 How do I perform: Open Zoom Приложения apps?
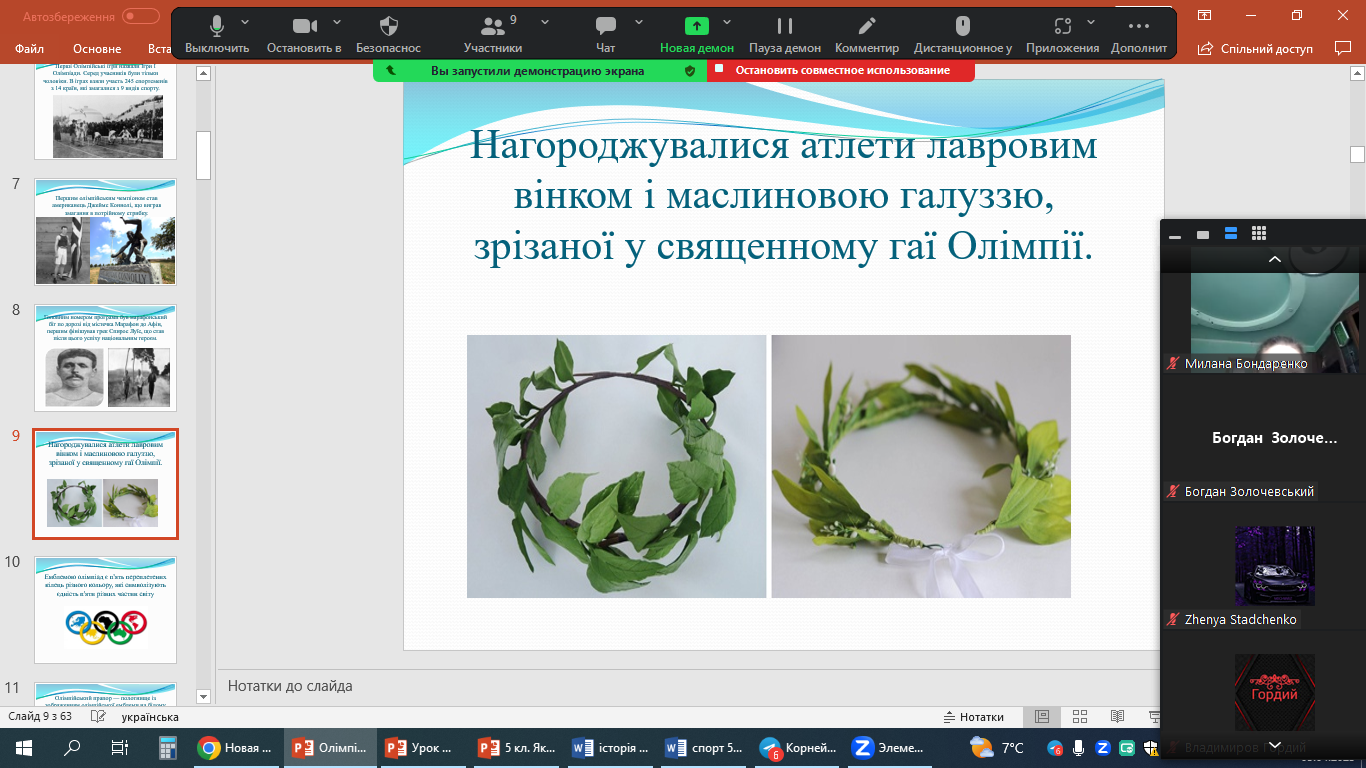click(1063, 34)
